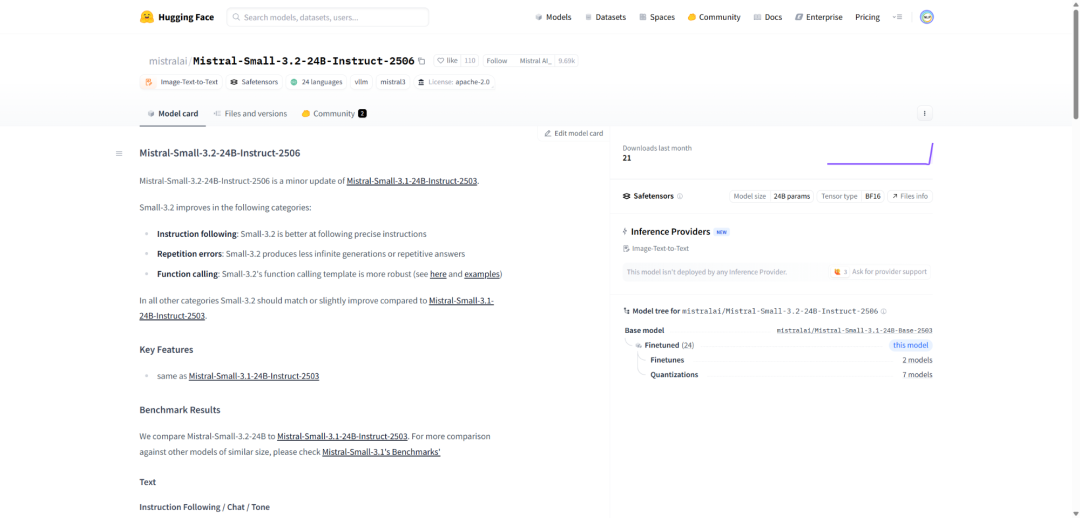Click the Model size 24B params badge
Image resolution: width=1080 pixels, height=518 pixels.
pyautogui.click(x=771, y=196)
